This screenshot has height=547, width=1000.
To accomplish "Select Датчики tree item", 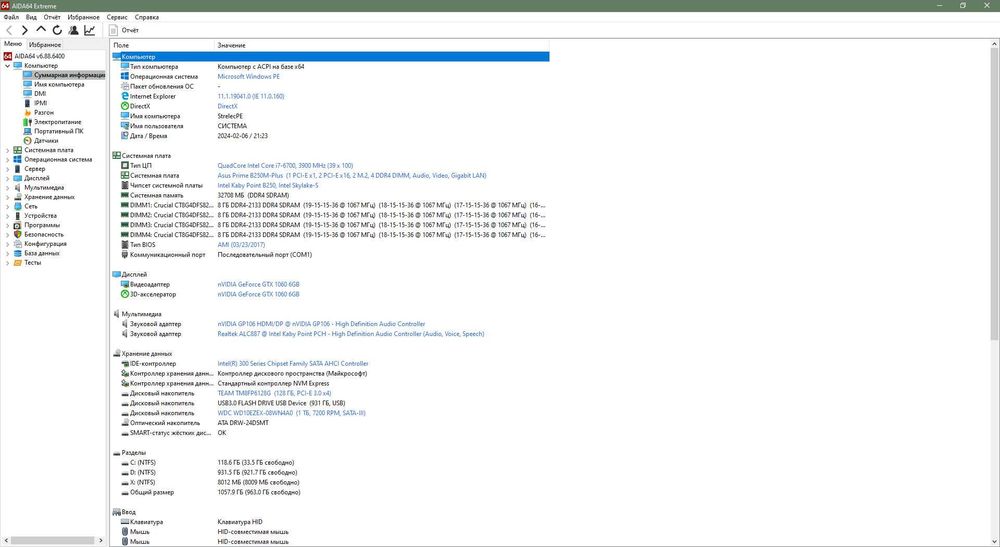I will (x=47, y=140).
